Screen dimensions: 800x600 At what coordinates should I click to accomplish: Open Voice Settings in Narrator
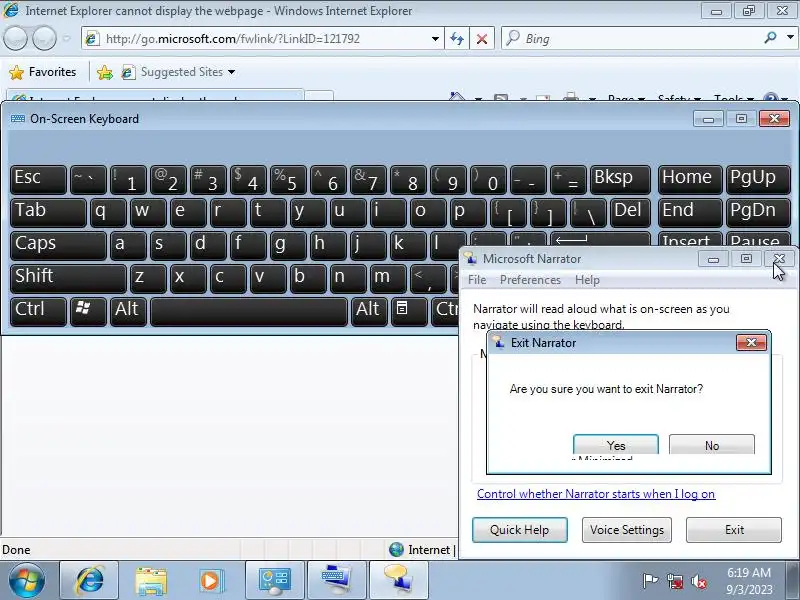pos(627,530)
